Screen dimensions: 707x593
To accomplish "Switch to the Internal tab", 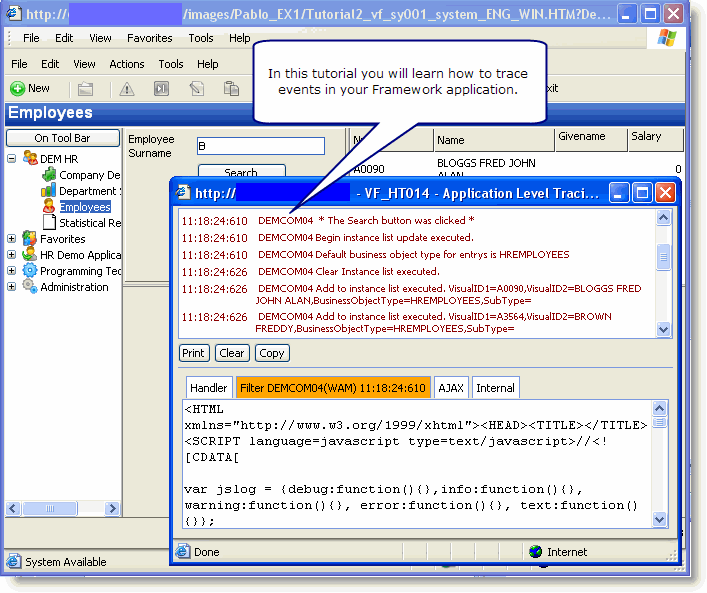I will click(496, 388).
